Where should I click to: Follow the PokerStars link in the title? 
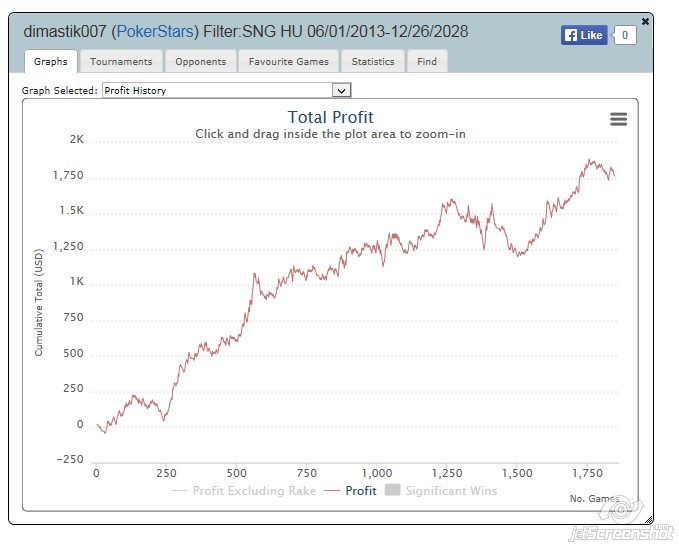(155, 32)
